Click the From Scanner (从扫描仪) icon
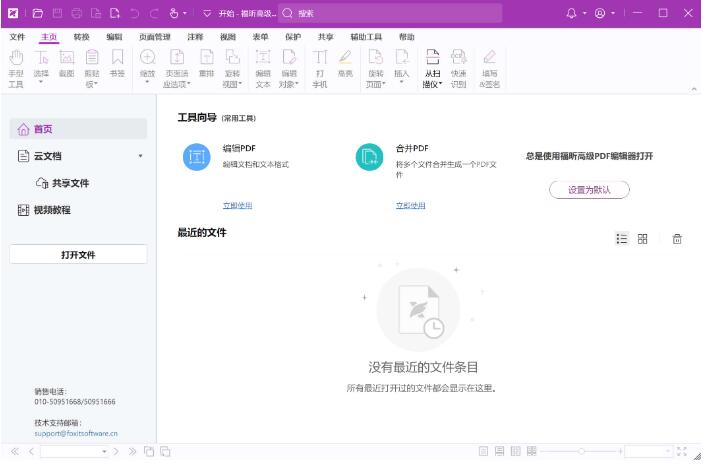Viewport: 703px width, 464px height. point(433,58)
